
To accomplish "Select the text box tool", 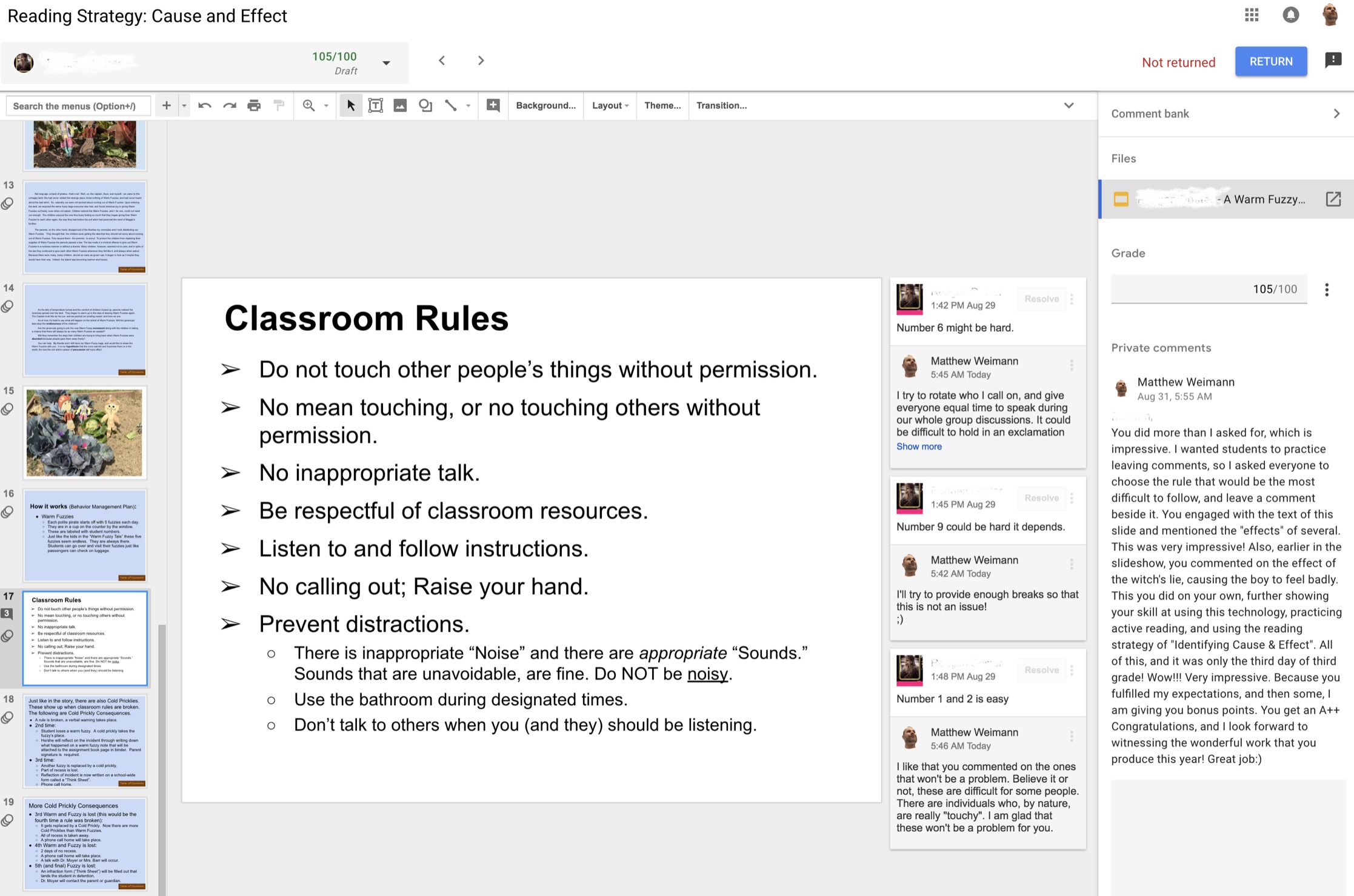I will [x=376, y=105].
